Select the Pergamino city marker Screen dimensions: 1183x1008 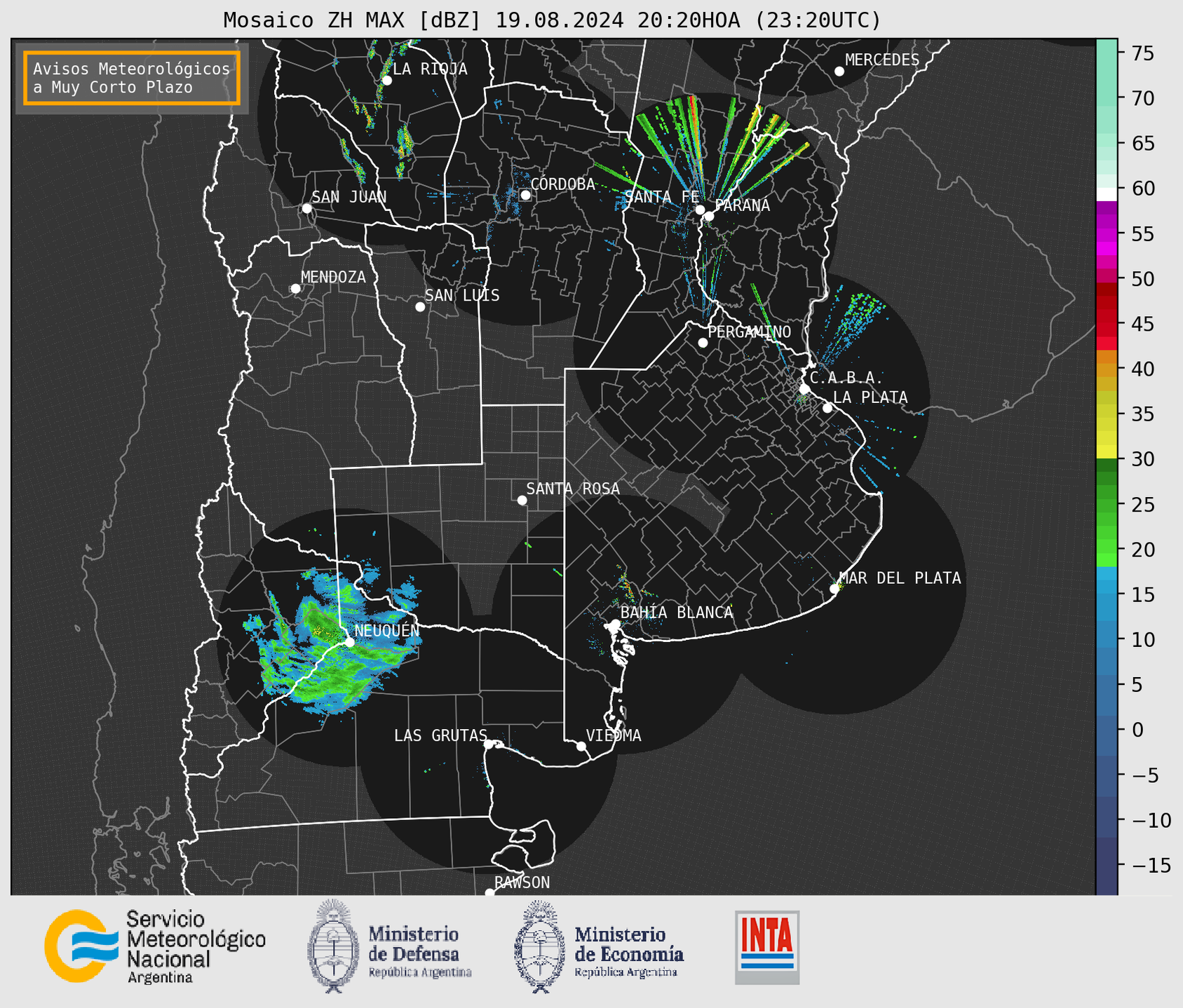[x=703, y=343]
